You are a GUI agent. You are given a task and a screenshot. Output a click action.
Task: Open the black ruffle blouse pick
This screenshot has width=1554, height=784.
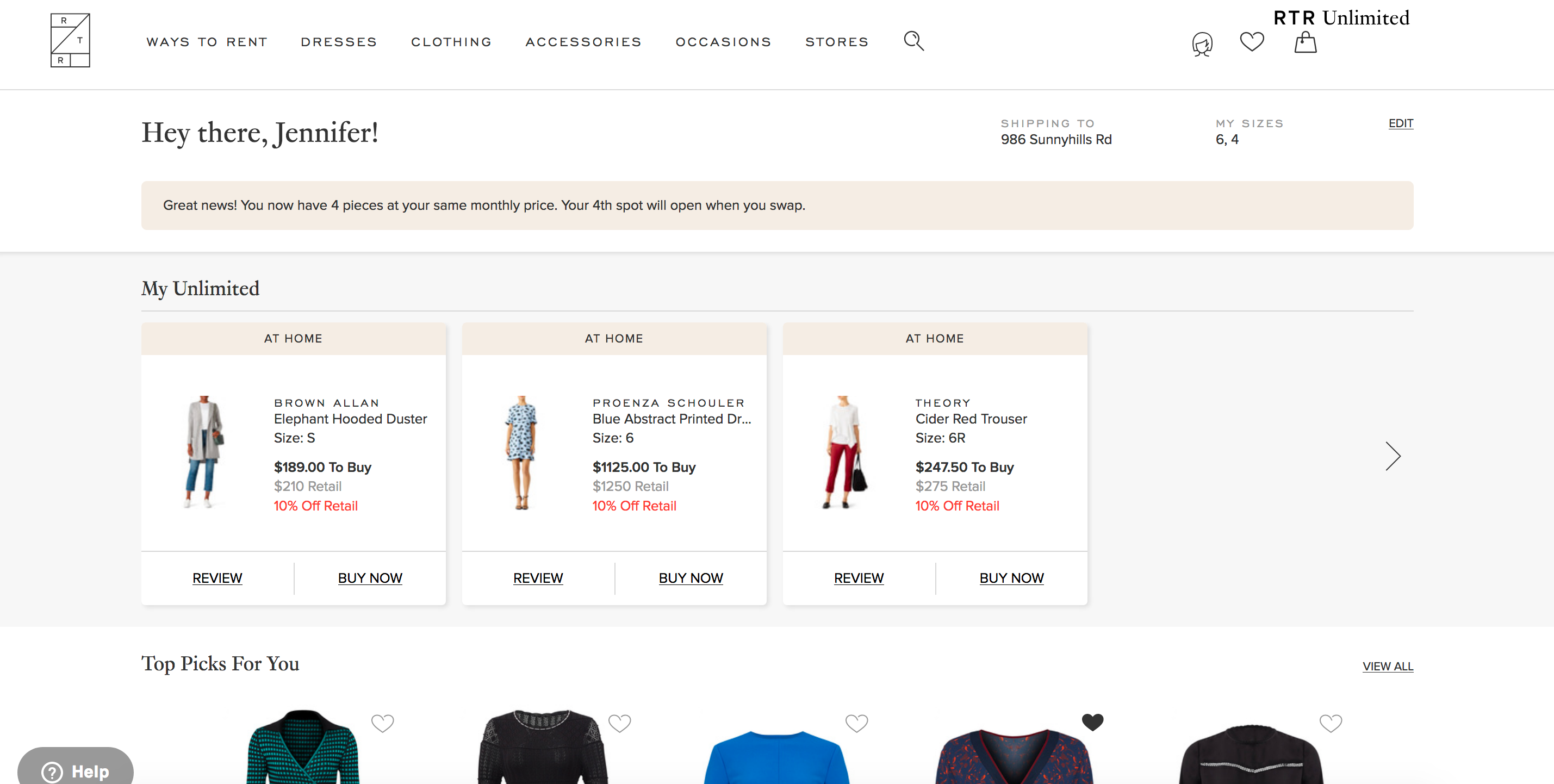pos(1251,754)
